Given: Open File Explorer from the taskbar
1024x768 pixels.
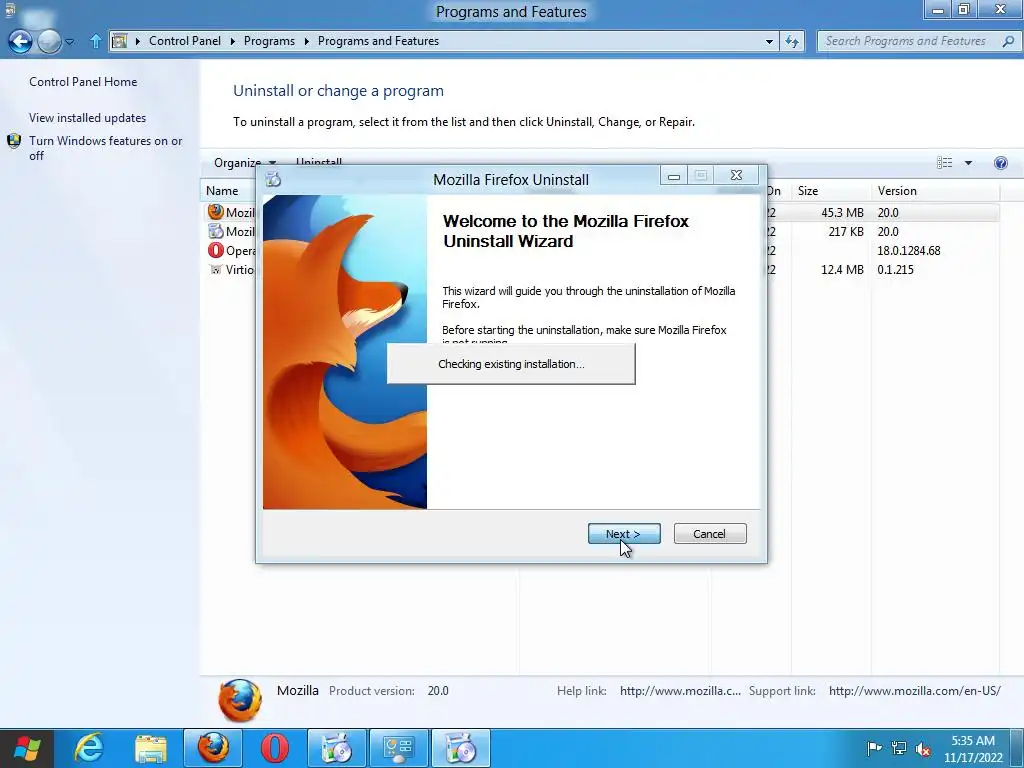Looking at the screenshot, I should [x=151, y=748].
